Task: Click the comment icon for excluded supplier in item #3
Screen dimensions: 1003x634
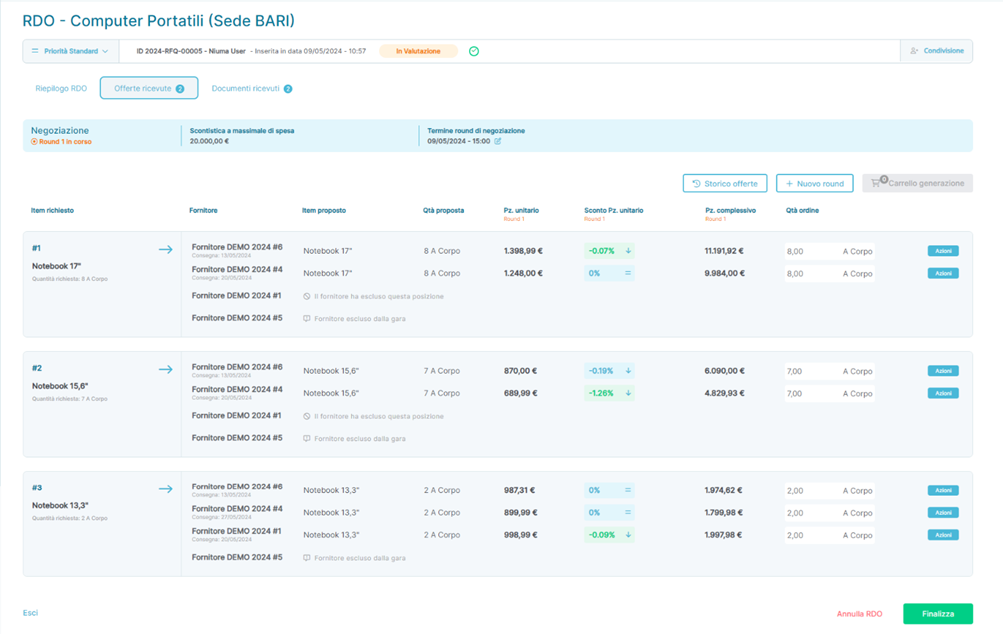Action: [307, 558]
